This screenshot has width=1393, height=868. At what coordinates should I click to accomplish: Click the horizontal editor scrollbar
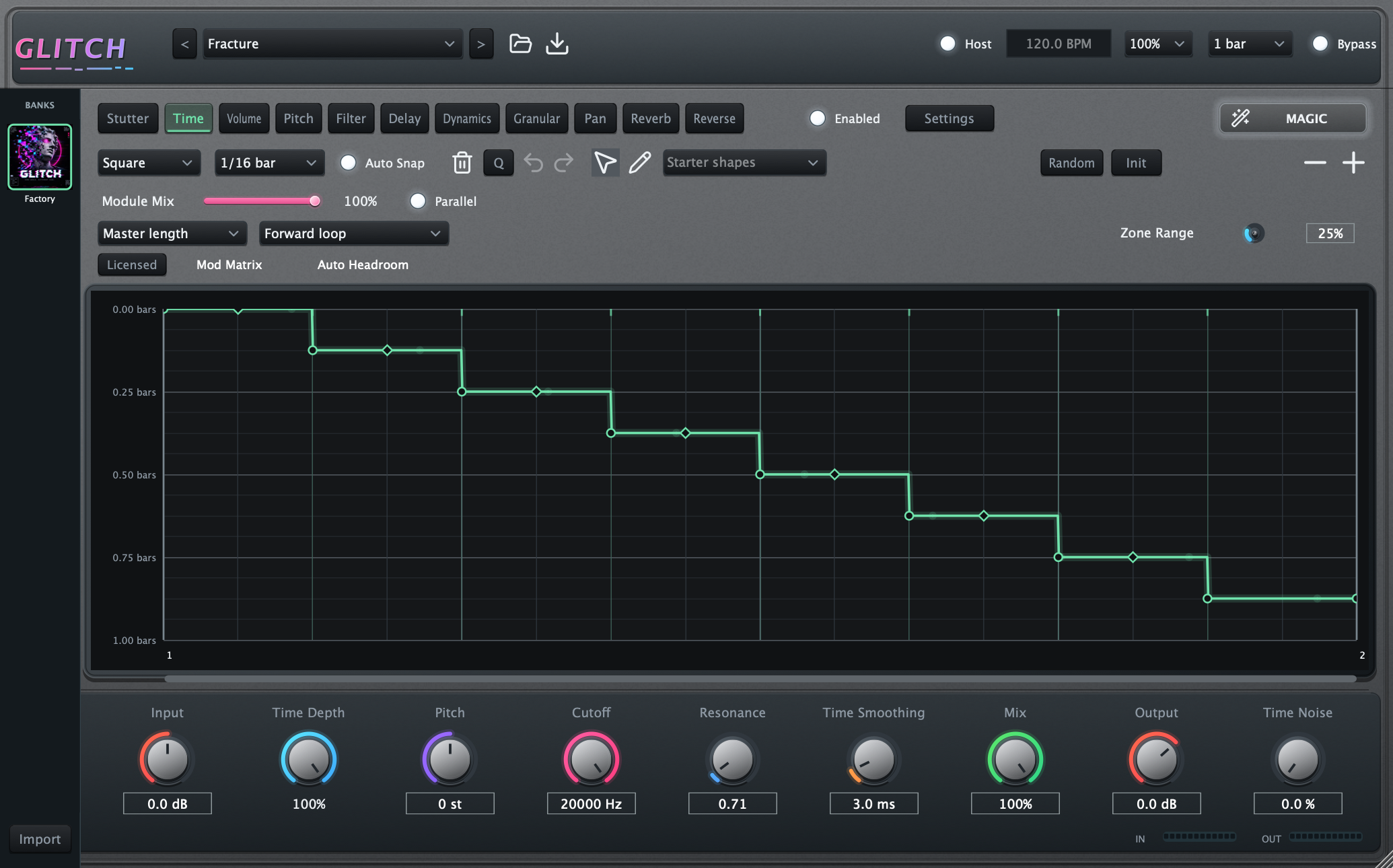pyautogui.click(x=760, y=679)
